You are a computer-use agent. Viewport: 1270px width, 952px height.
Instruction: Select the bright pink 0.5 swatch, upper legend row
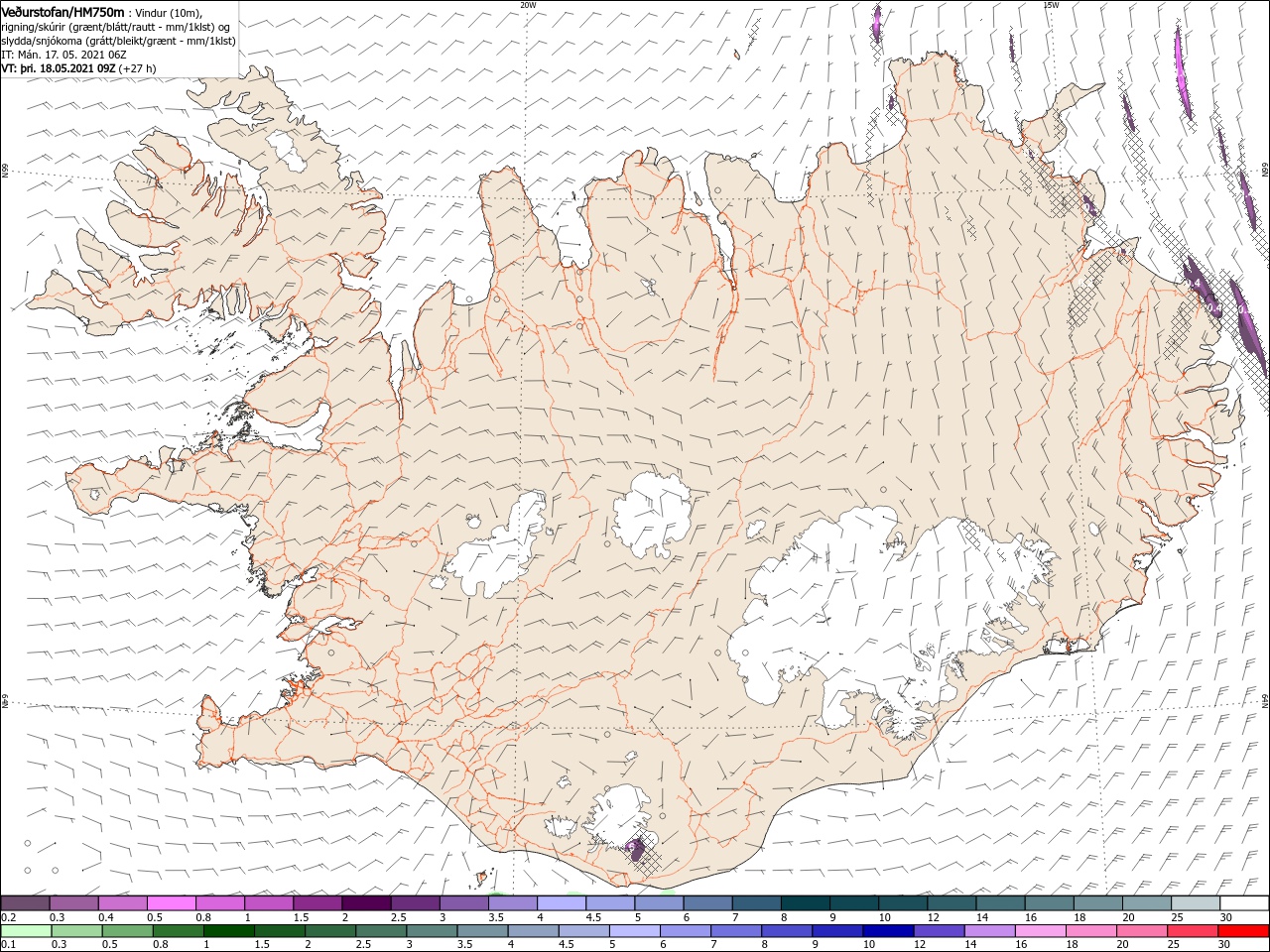coord(172,903)
